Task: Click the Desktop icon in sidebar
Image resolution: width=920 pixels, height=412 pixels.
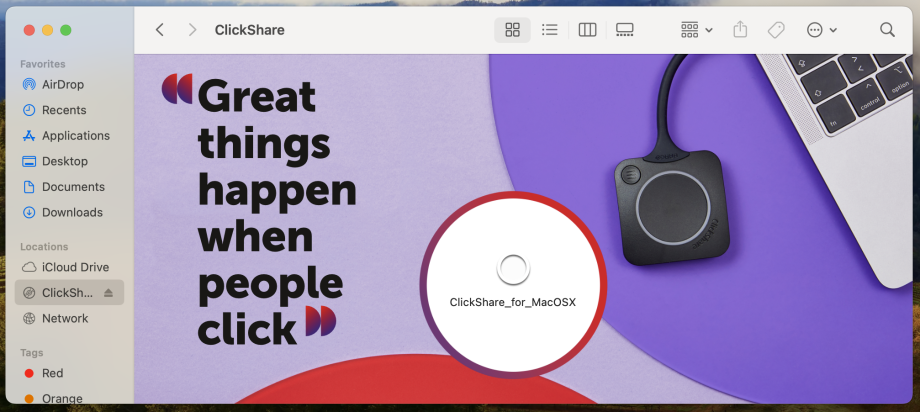Action: coord(29,161)
